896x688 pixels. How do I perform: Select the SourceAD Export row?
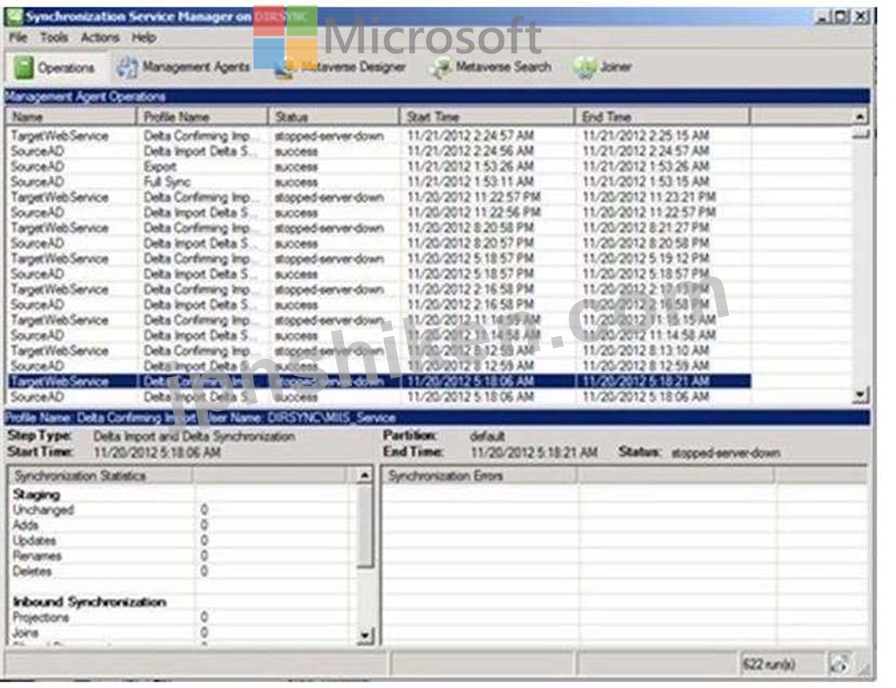(x=379, y=167)
